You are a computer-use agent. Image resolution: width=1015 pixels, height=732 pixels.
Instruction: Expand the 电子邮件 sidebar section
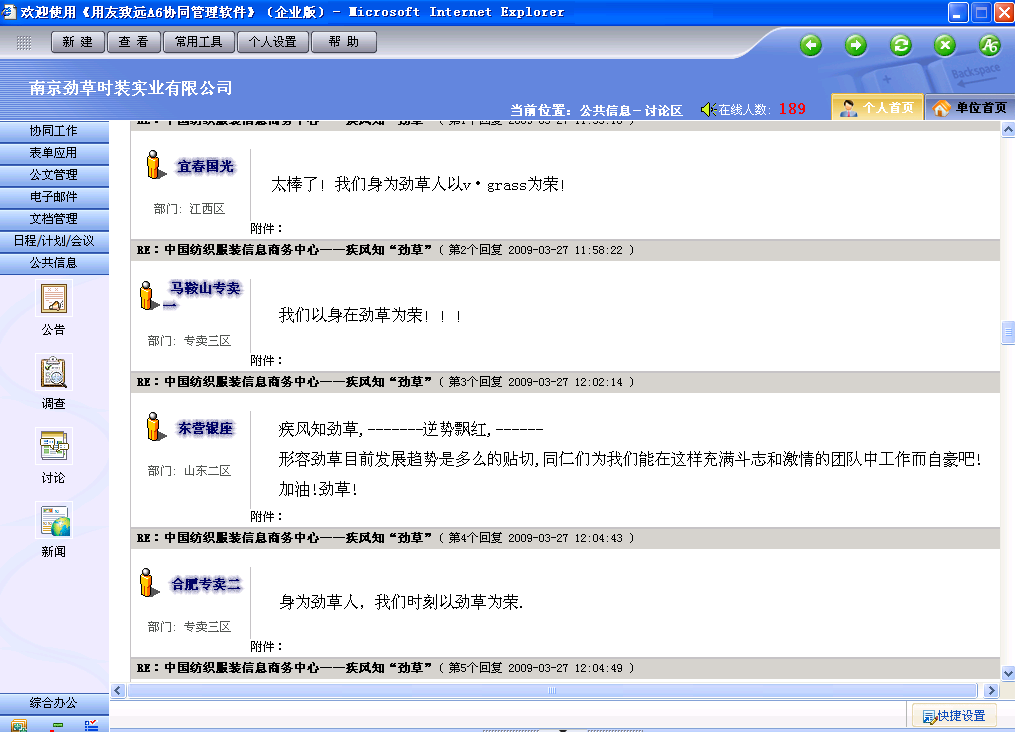point(54,197)
